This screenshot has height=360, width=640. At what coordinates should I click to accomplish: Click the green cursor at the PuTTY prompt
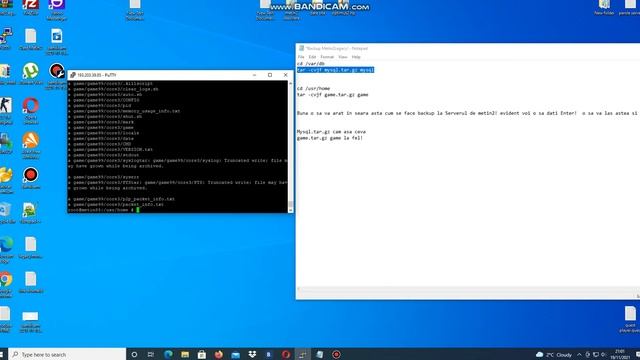click(138, 210)
